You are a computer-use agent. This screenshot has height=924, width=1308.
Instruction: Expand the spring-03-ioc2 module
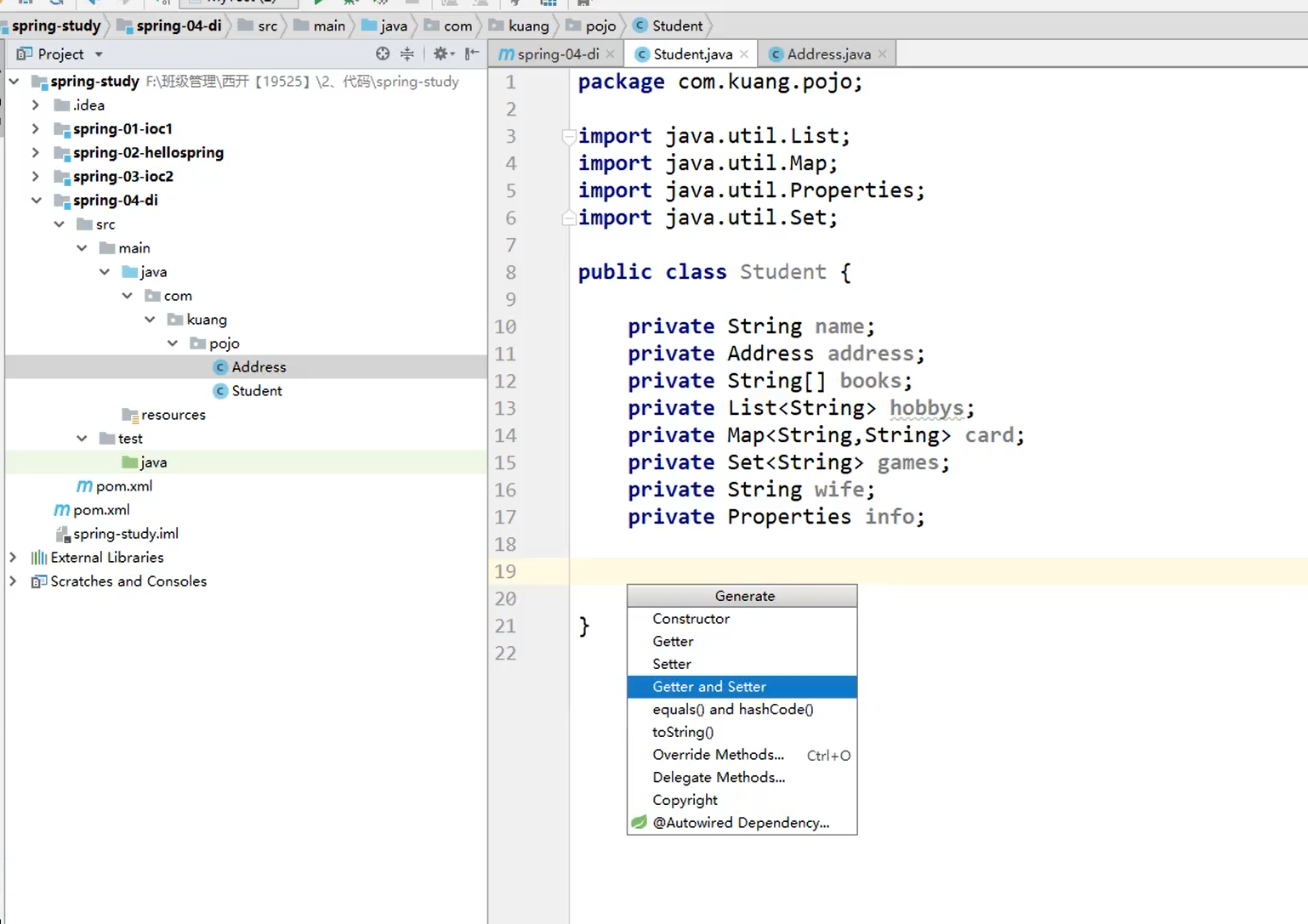(x=36, y=177)
